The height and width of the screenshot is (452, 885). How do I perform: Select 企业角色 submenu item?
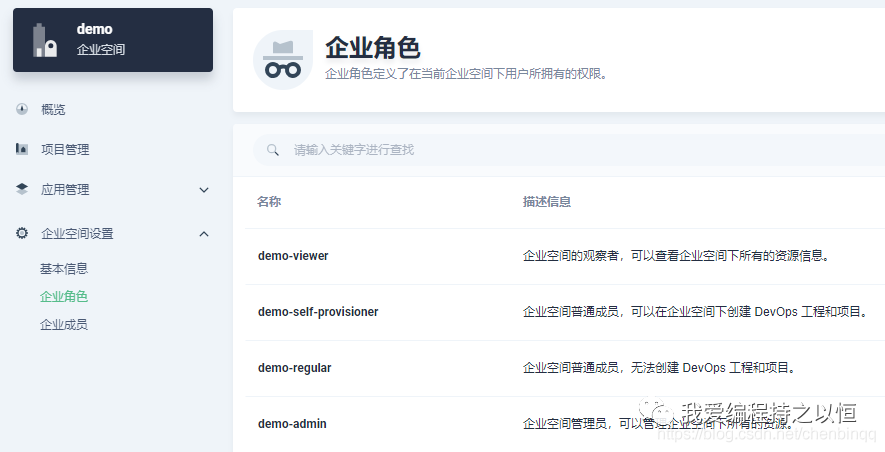tap(64, 296)
